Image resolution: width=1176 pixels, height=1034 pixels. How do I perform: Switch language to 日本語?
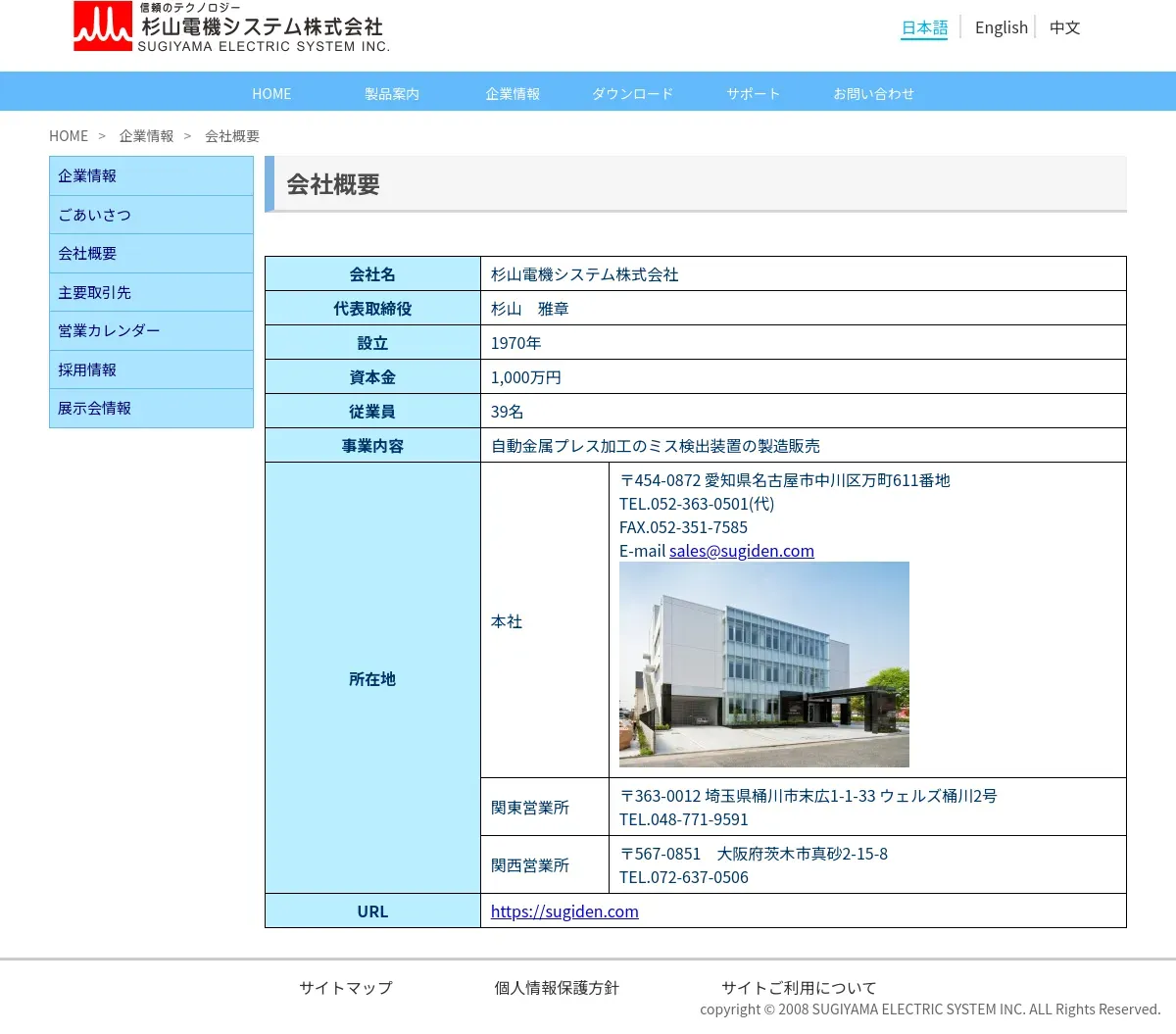[924, 27]
